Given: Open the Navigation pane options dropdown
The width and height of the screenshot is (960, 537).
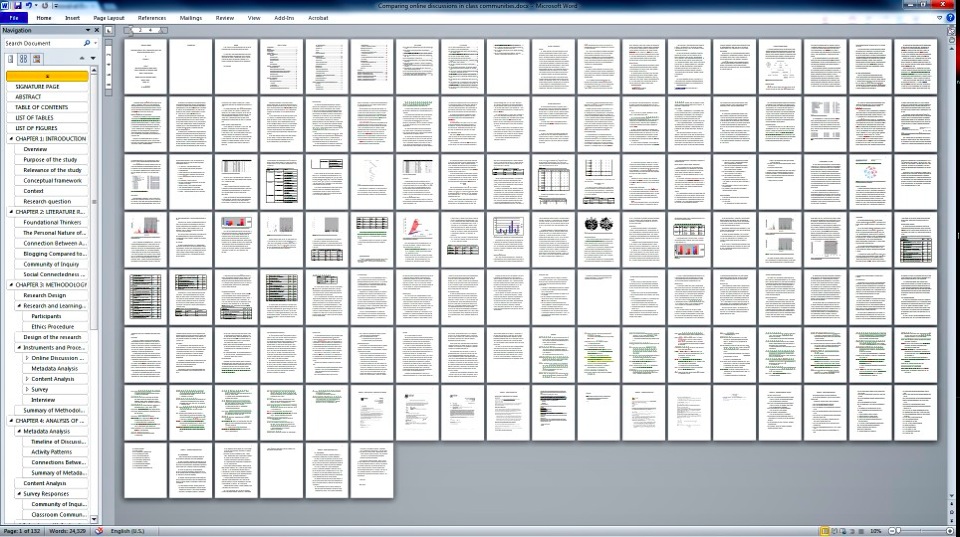Looking at the screenshot, I should click(x=88, y=30).
